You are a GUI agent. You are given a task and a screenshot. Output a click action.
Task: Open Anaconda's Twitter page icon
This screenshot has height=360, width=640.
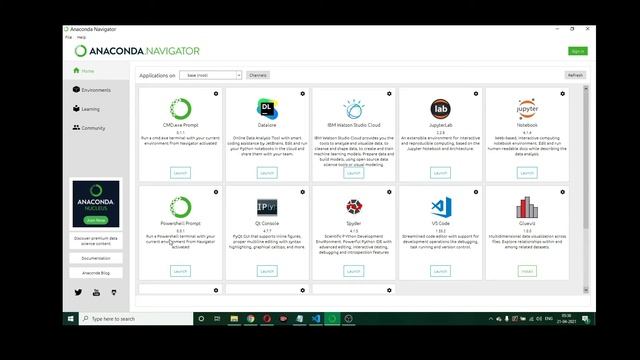(x=78, y=292)
